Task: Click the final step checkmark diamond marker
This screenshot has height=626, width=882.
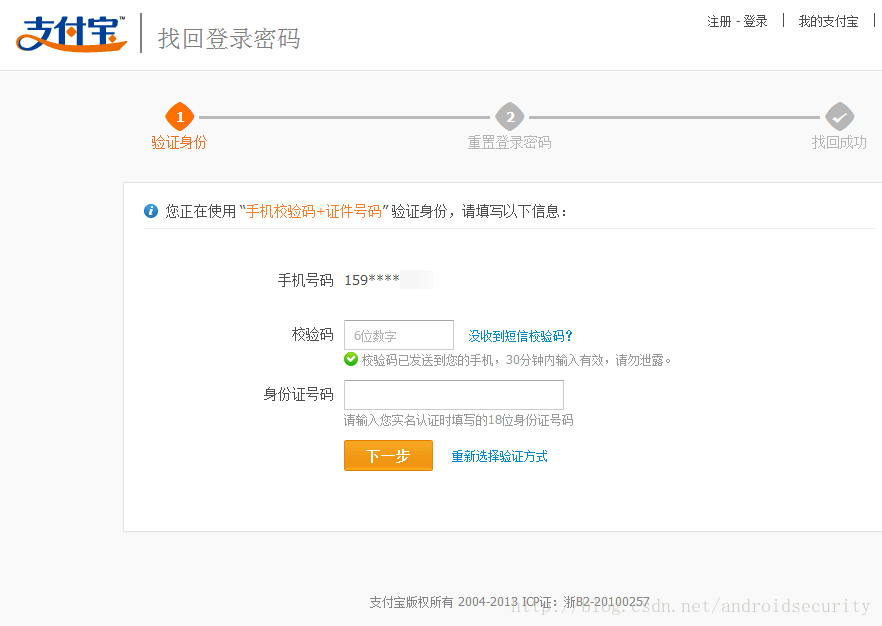Action: pos(839,116)
